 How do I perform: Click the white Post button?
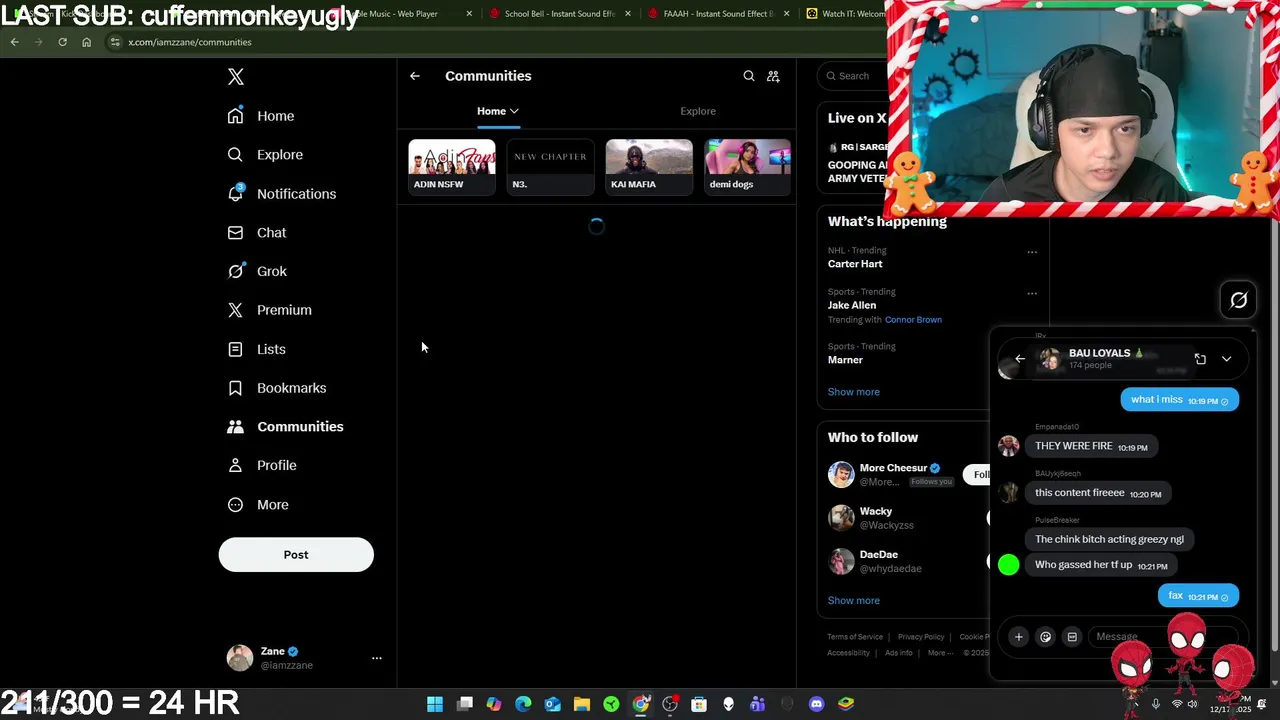pyautogui.click(x=296, y=555)
